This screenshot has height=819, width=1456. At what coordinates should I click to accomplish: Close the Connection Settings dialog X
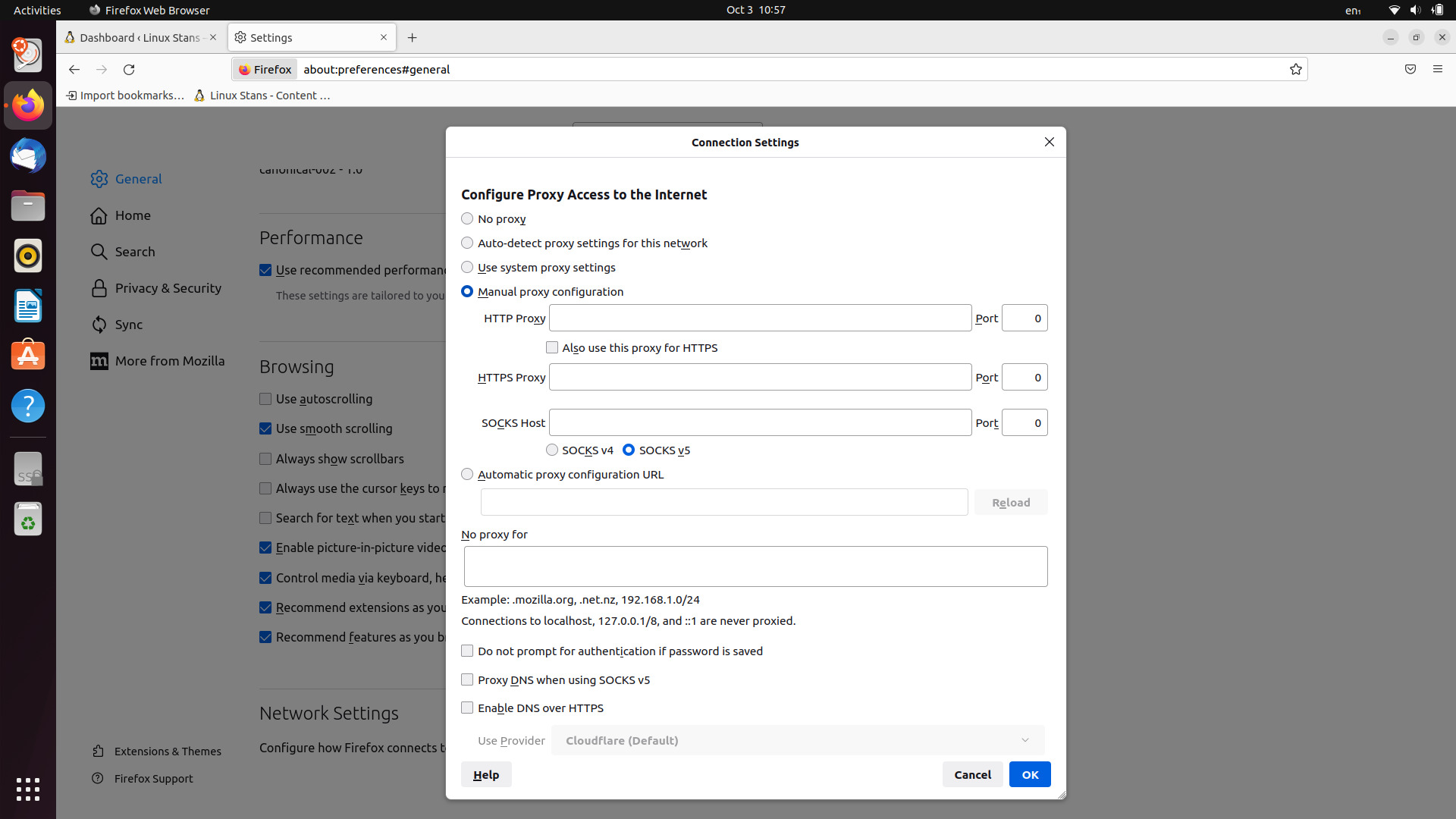(x=1049, y=142)
